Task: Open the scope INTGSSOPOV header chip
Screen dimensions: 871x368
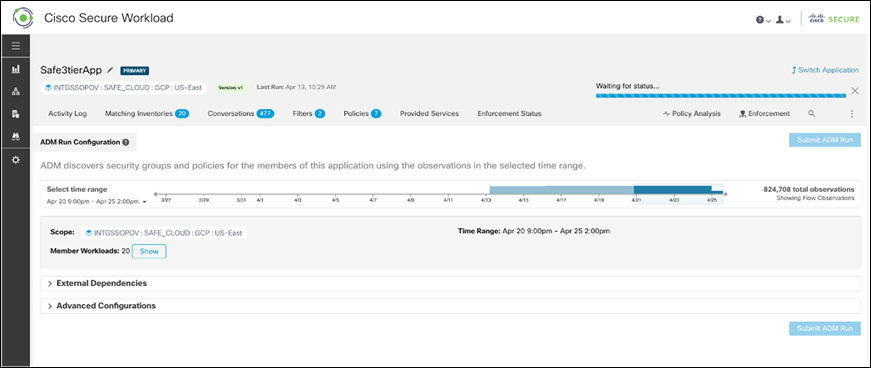Action: tap(124, 87)
